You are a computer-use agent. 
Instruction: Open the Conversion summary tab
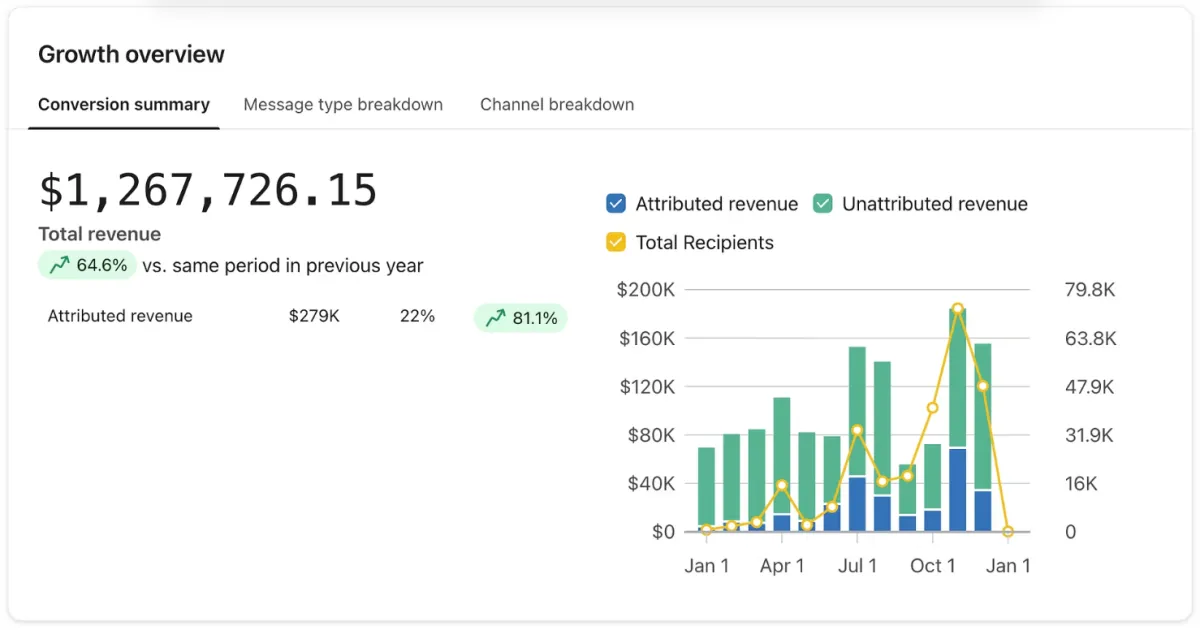[124, 104]
